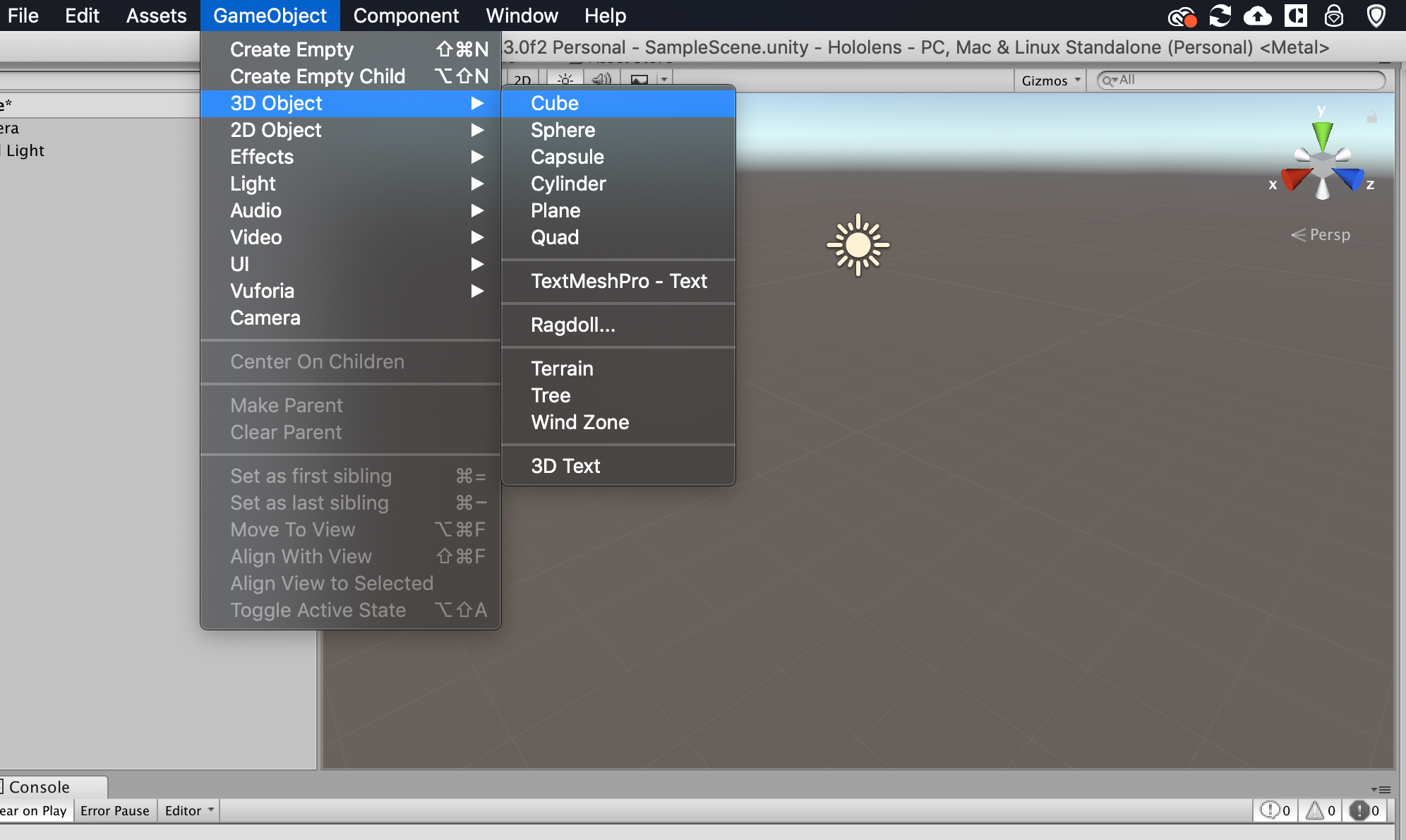Viewport: 1406px width, 840px height.
Task: Click the camera view options icon in scene toolbar
Action: tap(641, 79)
